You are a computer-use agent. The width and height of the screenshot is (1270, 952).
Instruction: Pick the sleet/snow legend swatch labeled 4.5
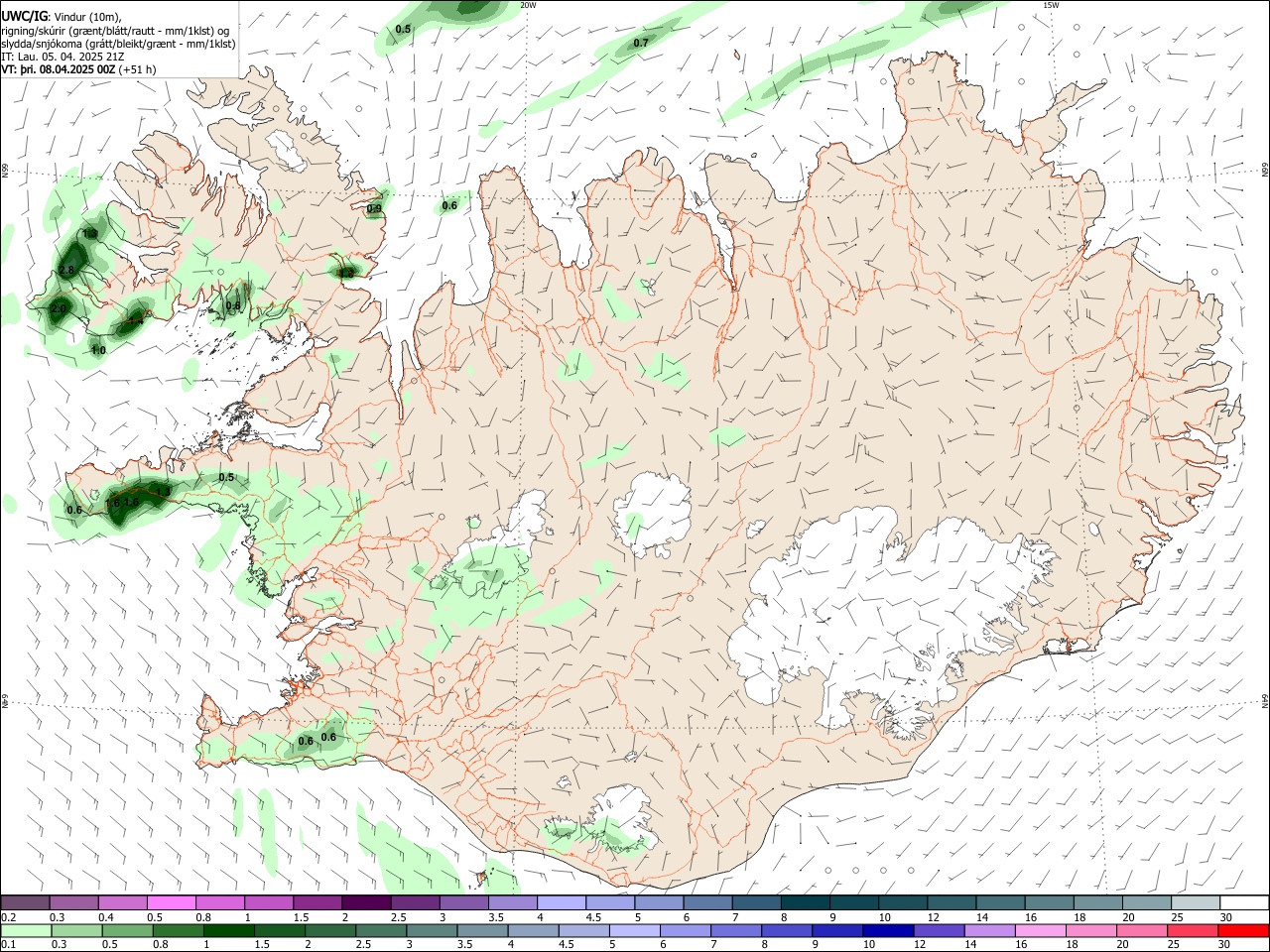(610, 902)
